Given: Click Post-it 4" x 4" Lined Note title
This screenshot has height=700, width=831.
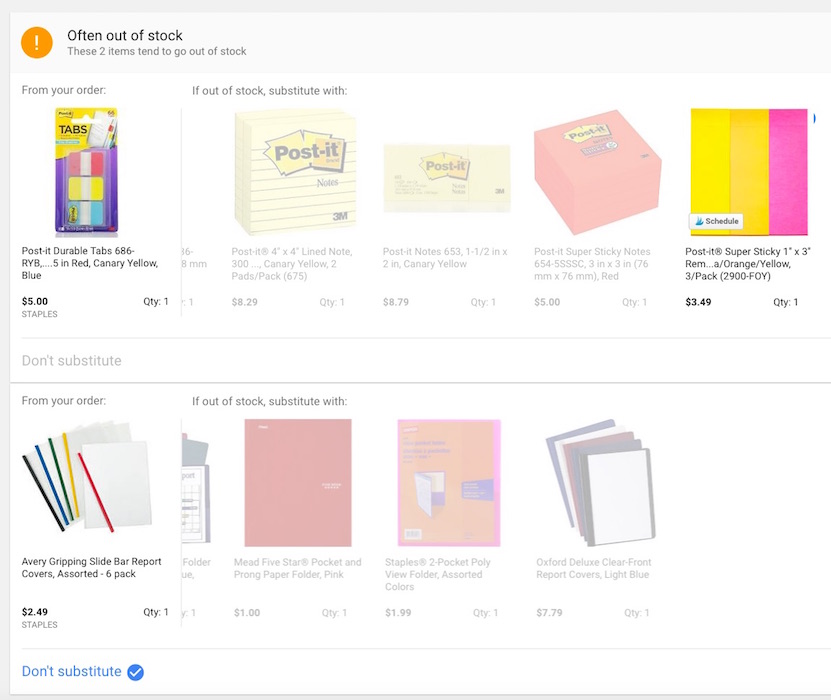Looking at the screenshot, I should pyautogui.click(x=292, y=264).
